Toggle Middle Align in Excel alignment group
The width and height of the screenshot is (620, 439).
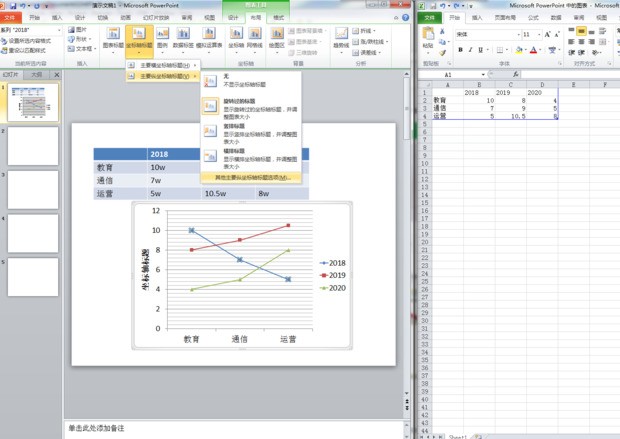point(581,31)
